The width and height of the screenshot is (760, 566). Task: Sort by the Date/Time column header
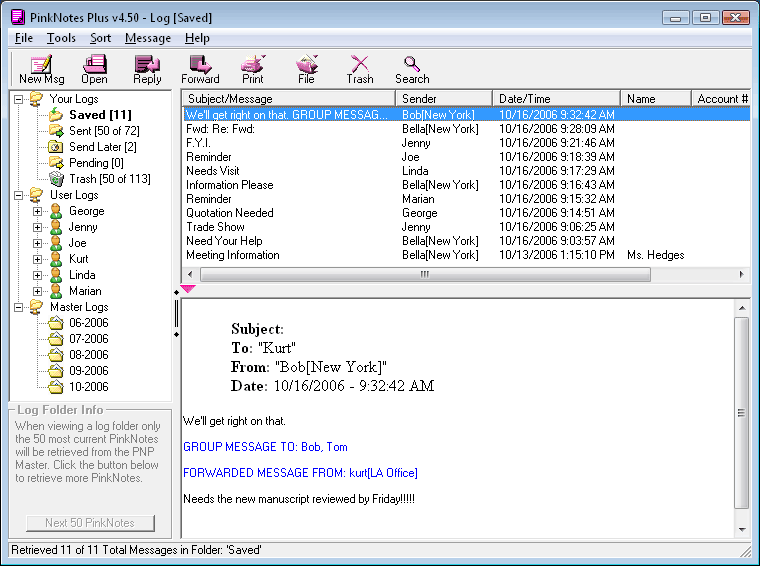click(x=556, y=98)
